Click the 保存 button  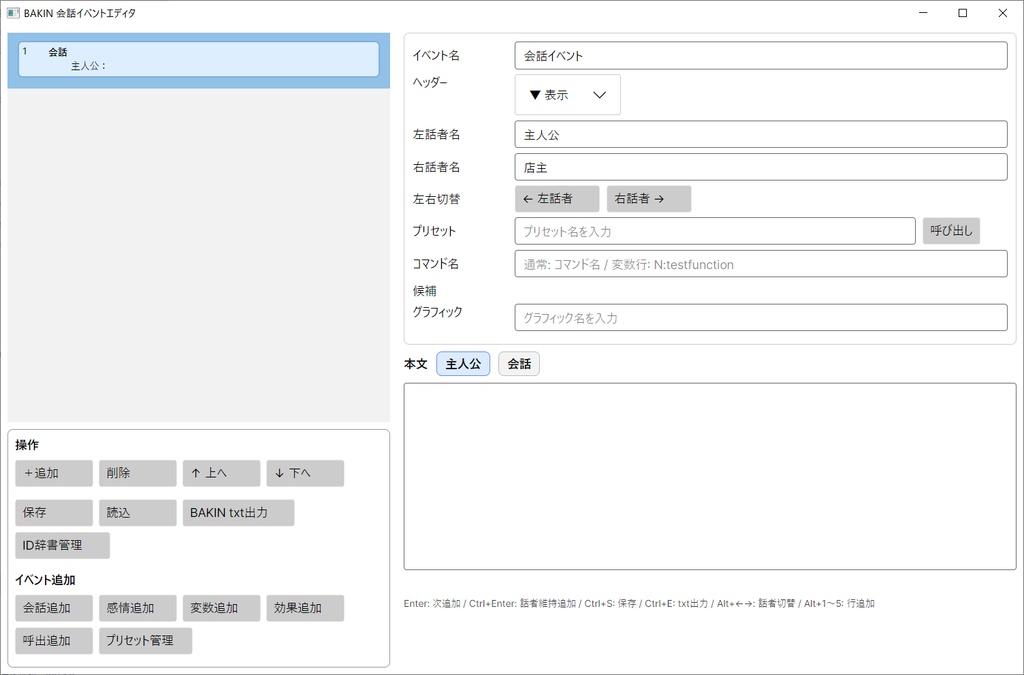coord(54,512)
